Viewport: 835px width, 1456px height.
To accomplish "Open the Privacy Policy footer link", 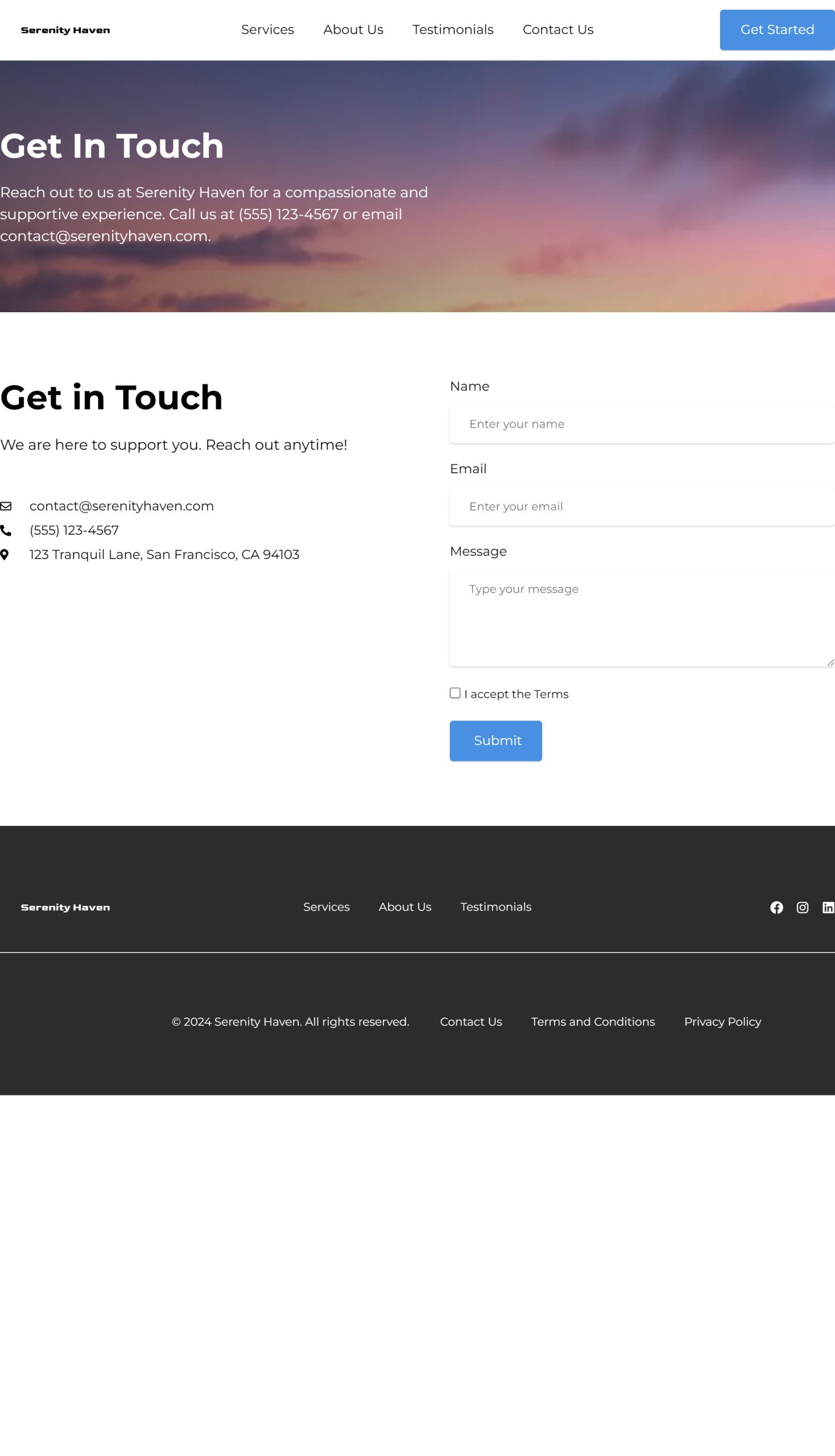I will [x=722, y=1021].
